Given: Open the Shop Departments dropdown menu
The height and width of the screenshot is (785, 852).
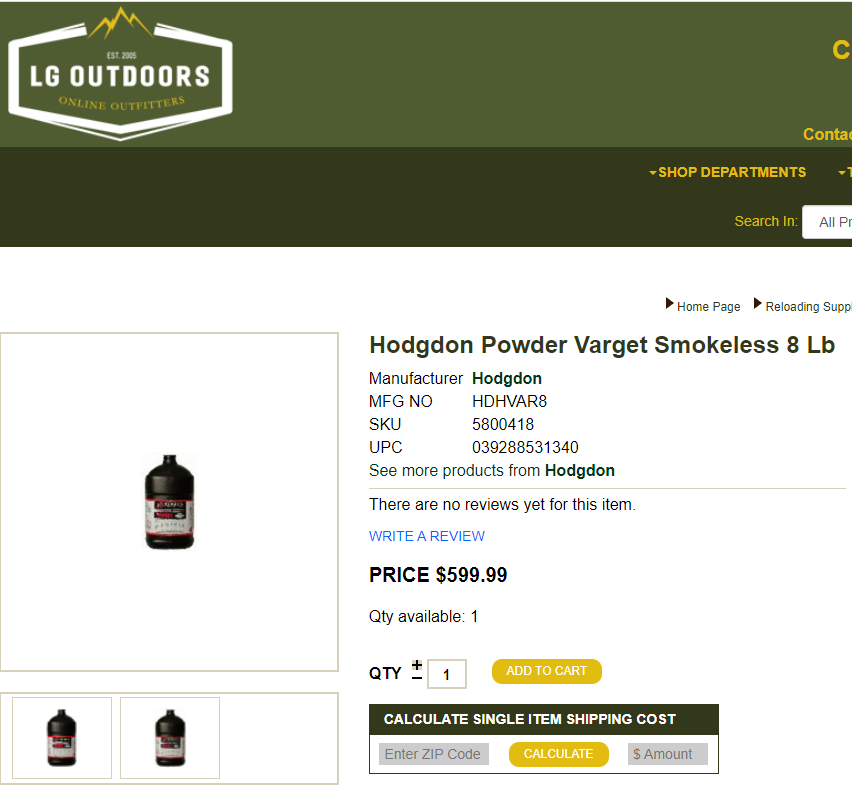Looking at the screenshot, I should pyautogui.click(x=727, y=172).
